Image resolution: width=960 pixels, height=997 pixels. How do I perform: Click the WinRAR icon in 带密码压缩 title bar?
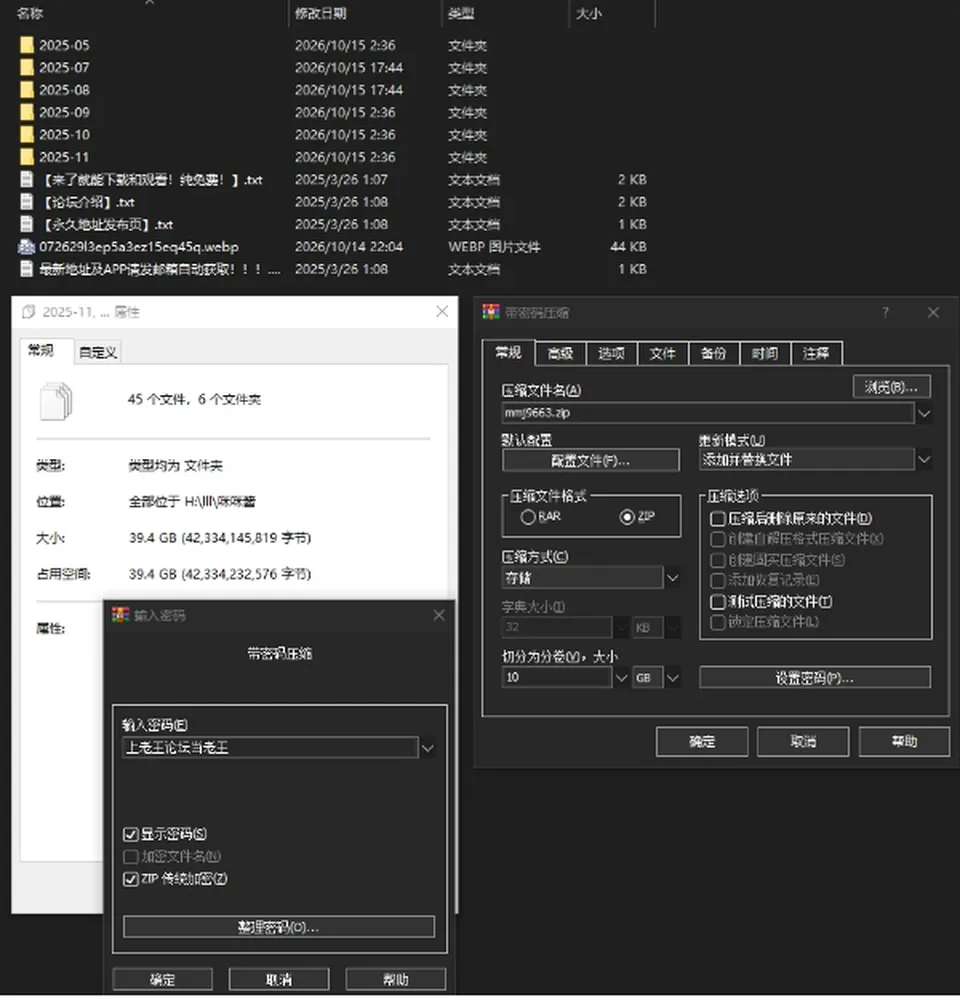pyautogui.click(x=491, y=312)
